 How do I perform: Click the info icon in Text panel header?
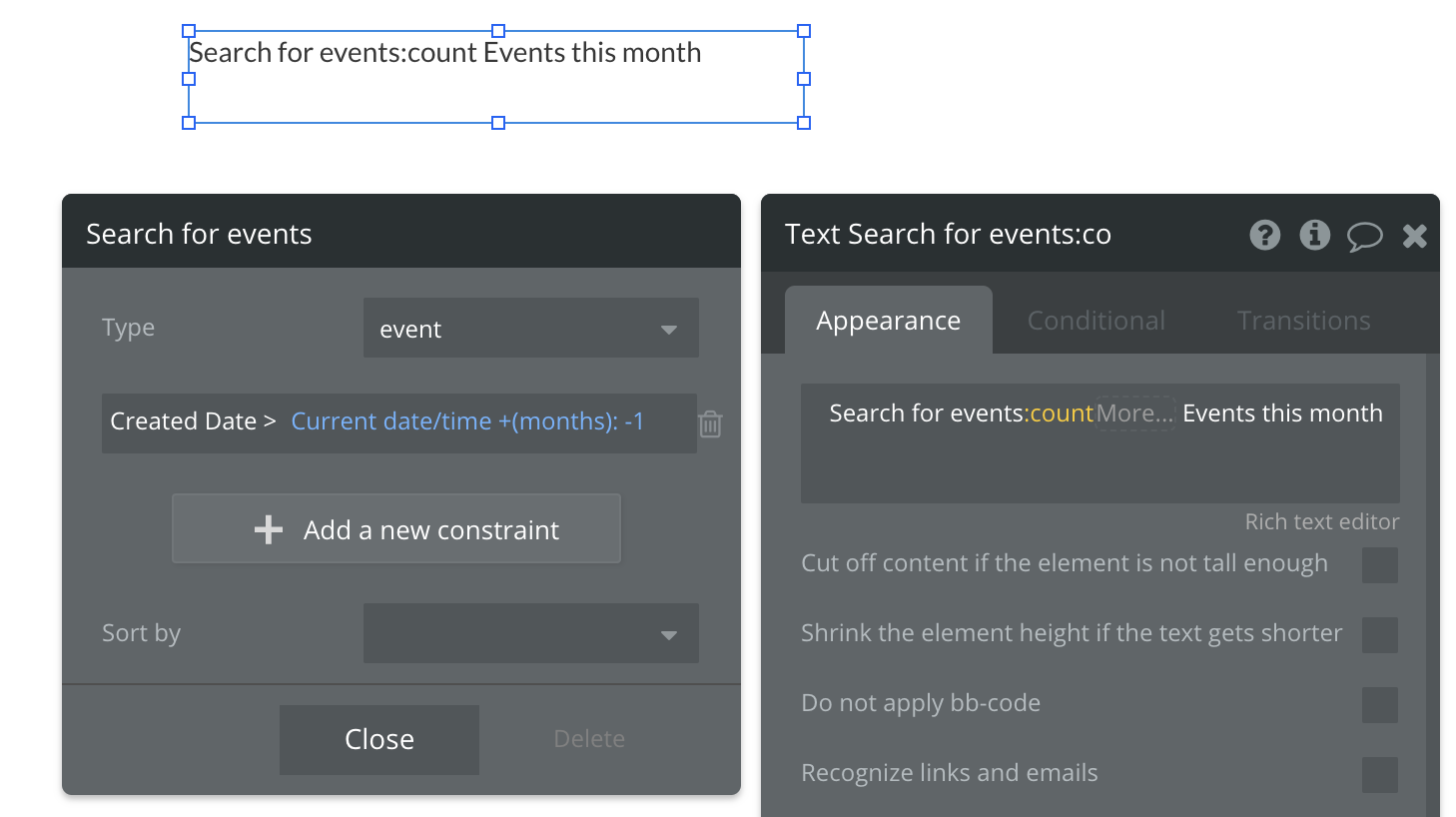click(x=1314, y=235)
